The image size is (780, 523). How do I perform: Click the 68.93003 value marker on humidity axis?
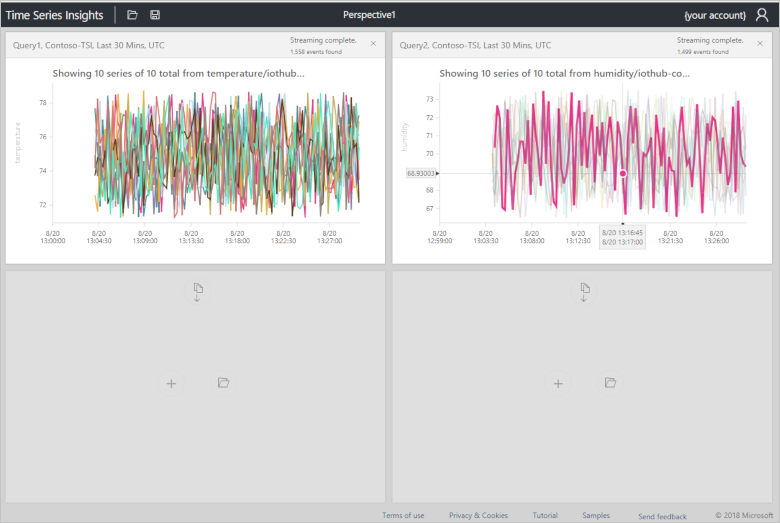[x=421, y=173]
